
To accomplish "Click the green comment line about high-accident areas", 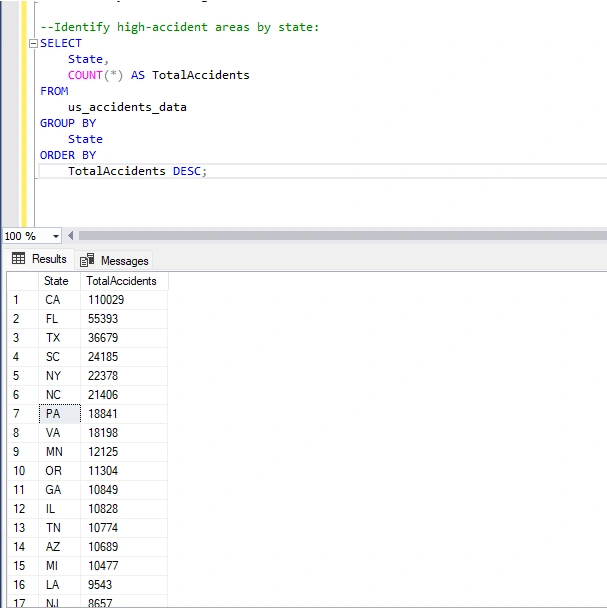I will click(x=180, y=27).
